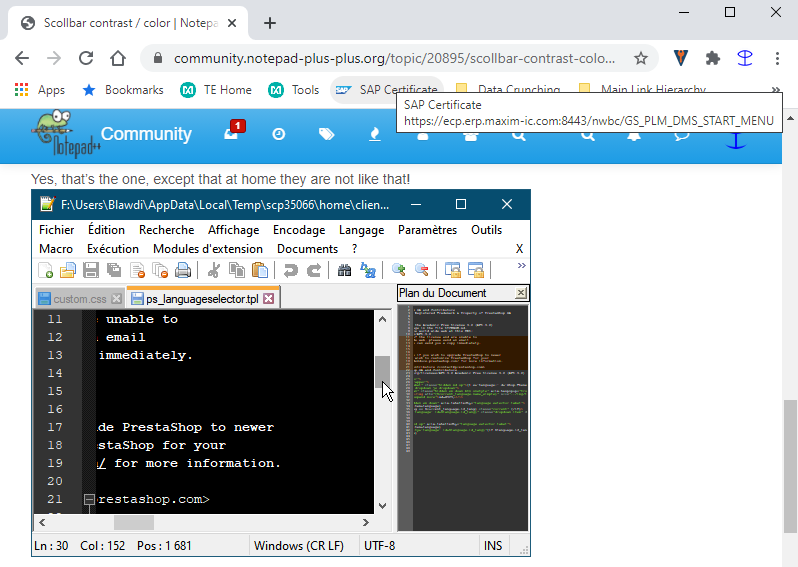Click the Copy icon in Notepad++ toolbar
Image resolution: width=798 pixels, height=567 pixels.
coord(237,270)
